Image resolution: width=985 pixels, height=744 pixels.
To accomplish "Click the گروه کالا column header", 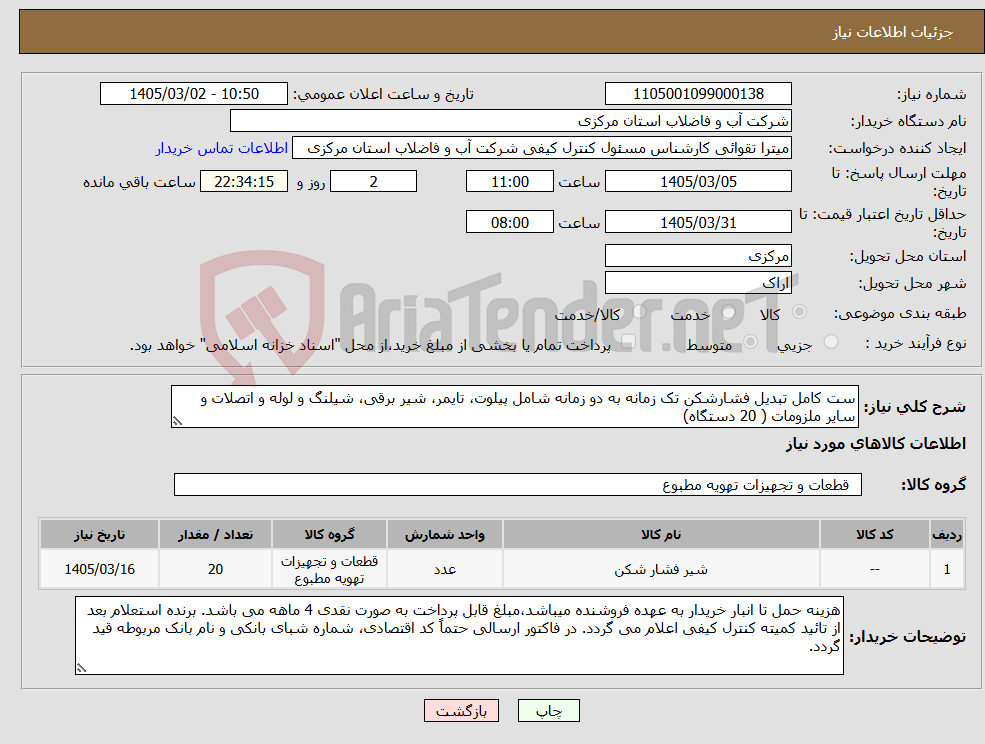I will tap(329, 534).
